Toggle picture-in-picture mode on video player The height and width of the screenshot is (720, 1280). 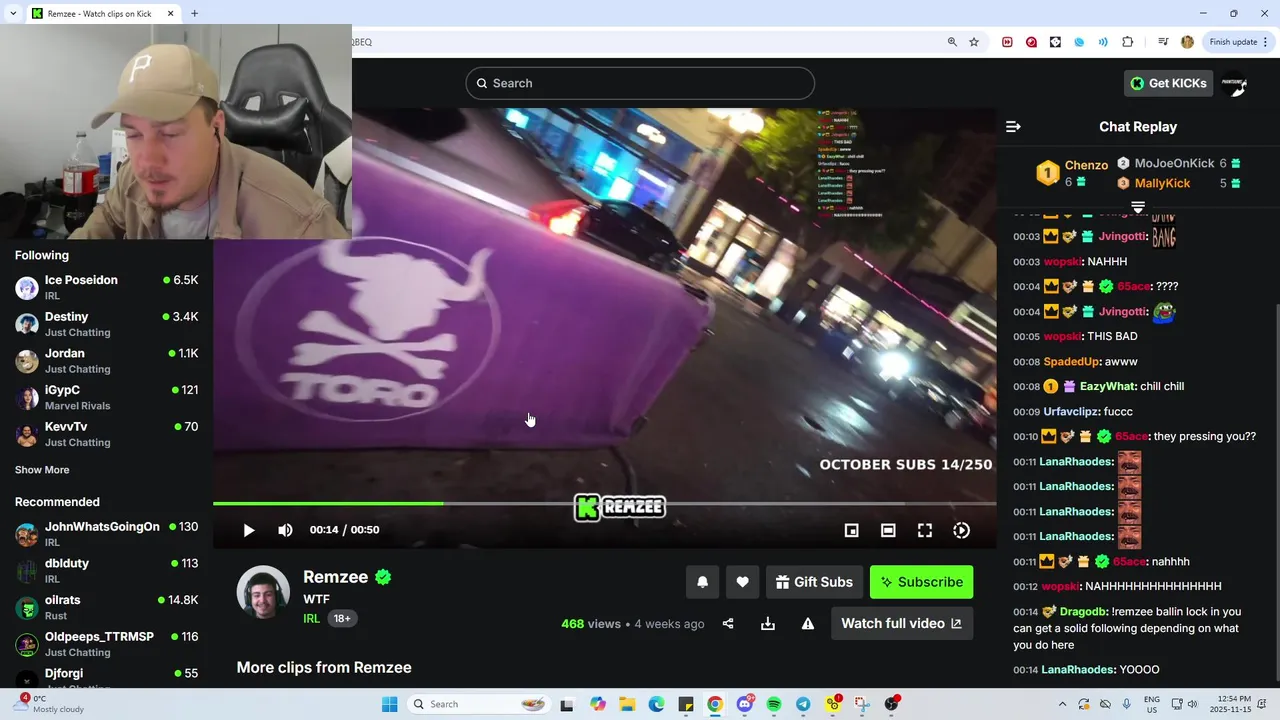click(852, 531)
